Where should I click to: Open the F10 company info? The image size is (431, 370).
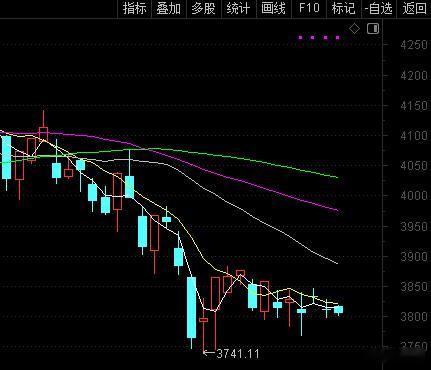click(x=309, y=8)
